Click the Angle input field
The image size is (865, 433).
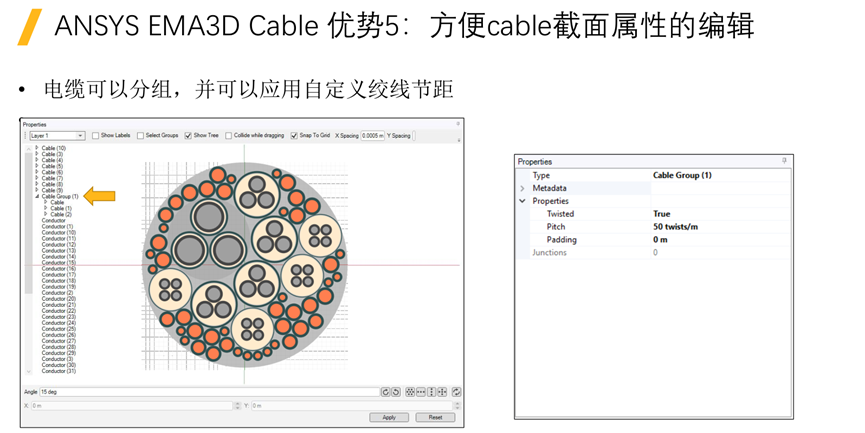(210, 392)
